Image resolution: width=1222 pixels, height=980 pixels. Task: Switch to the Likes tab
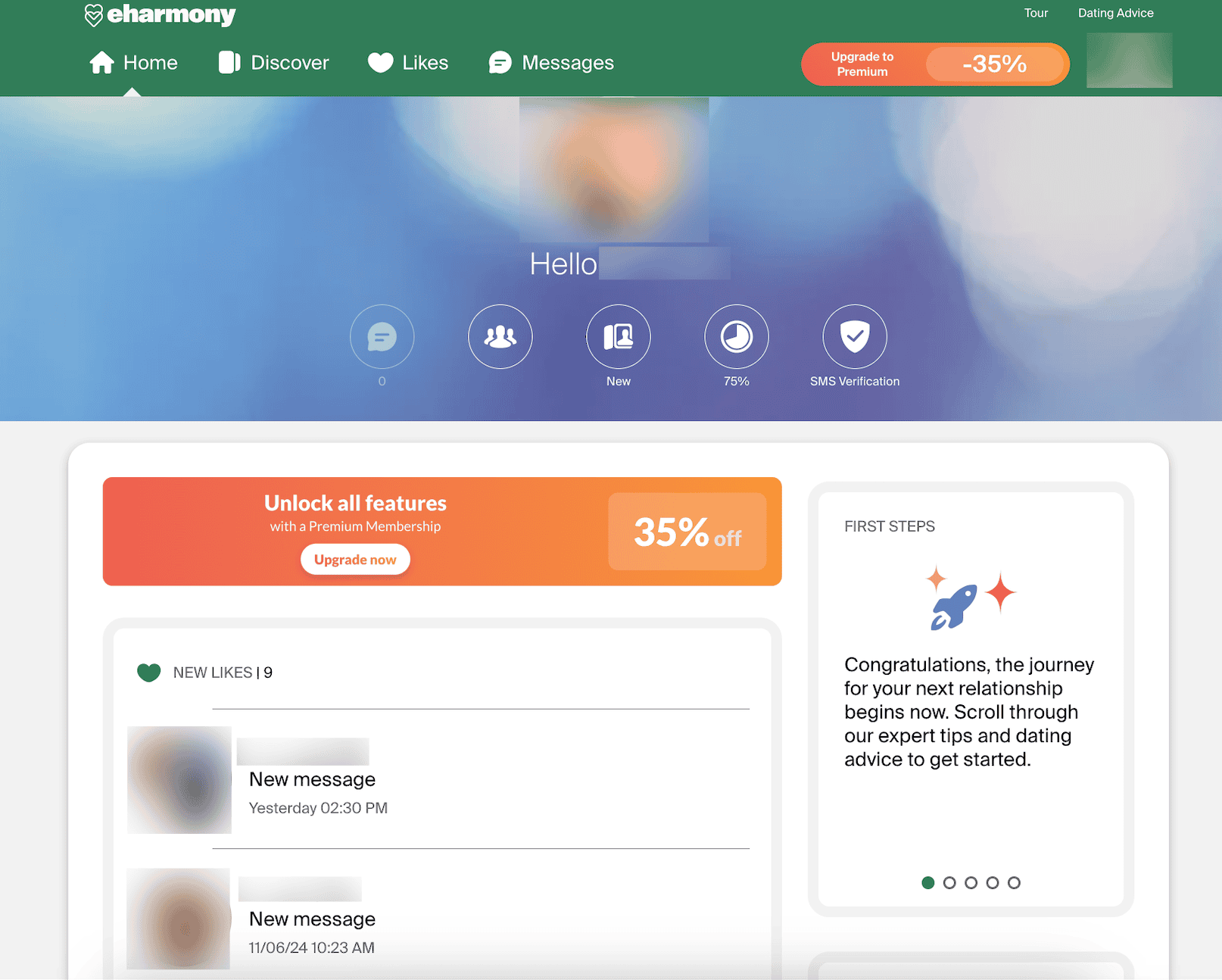(x=408, y=63)
